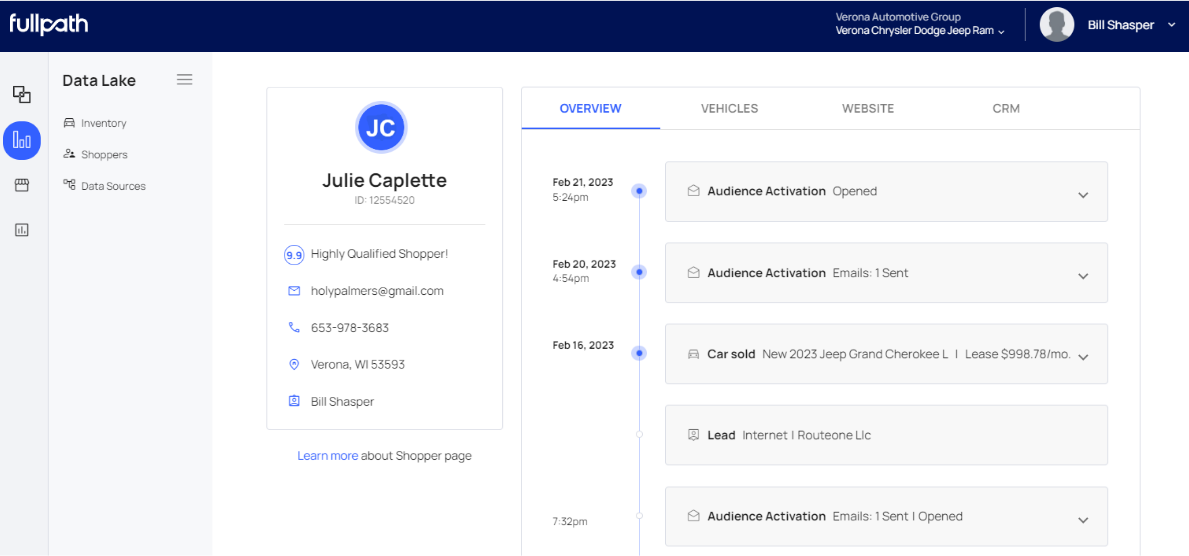The image size is (1189, 556).
Task: Switch to the Vehicles tab
Action: [729, 108]
